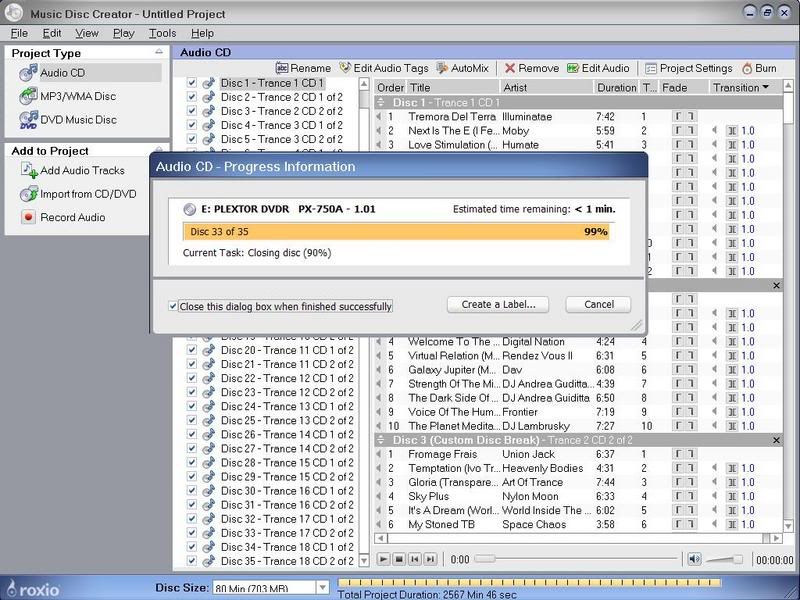
Task: Uncheck Disc 3 - Trance 2 CD 2 of 2
Action: click(191, 111)
